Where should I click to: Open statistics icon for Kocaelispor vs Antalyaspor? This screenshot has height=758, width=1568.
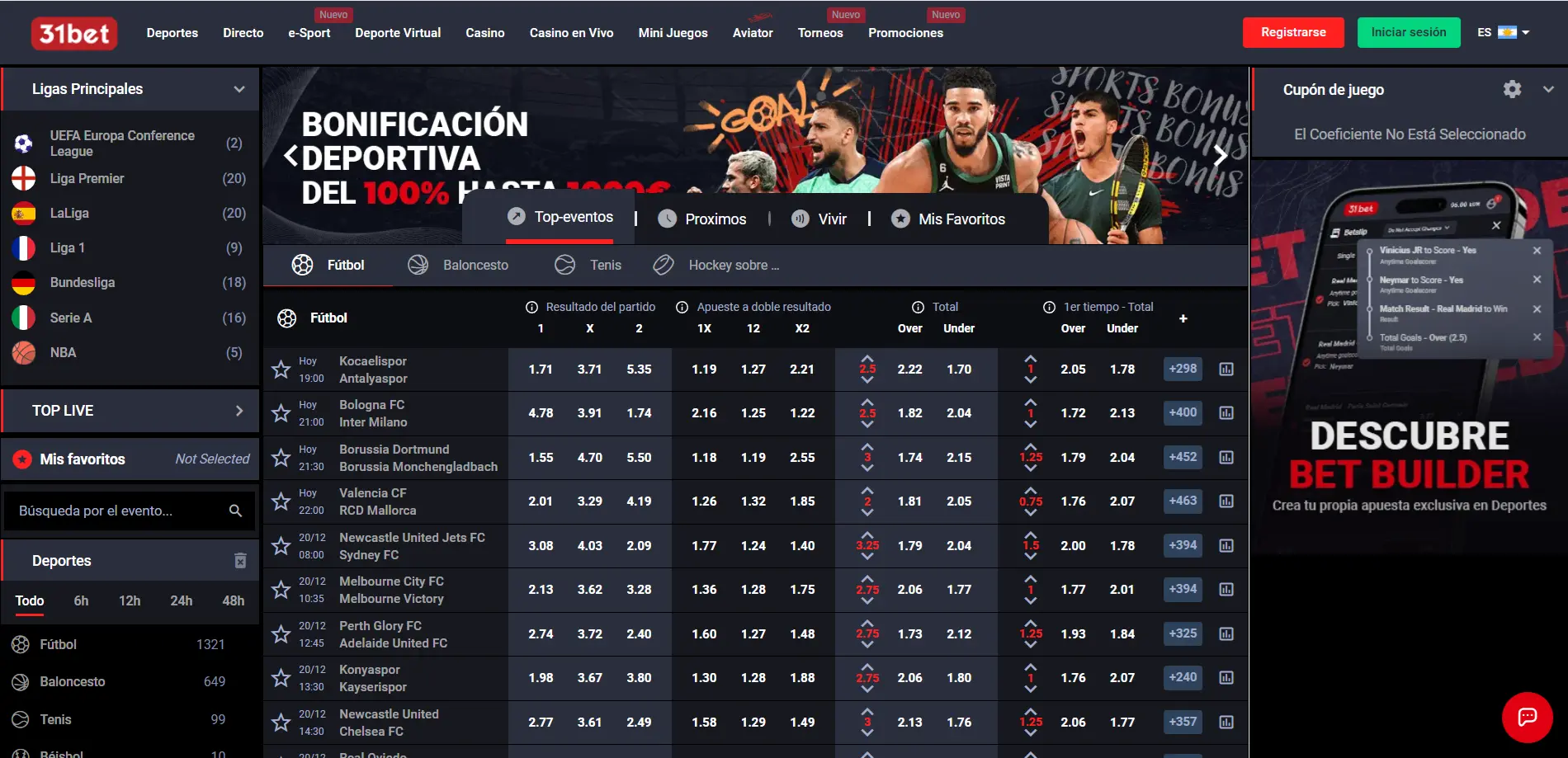1226,369
